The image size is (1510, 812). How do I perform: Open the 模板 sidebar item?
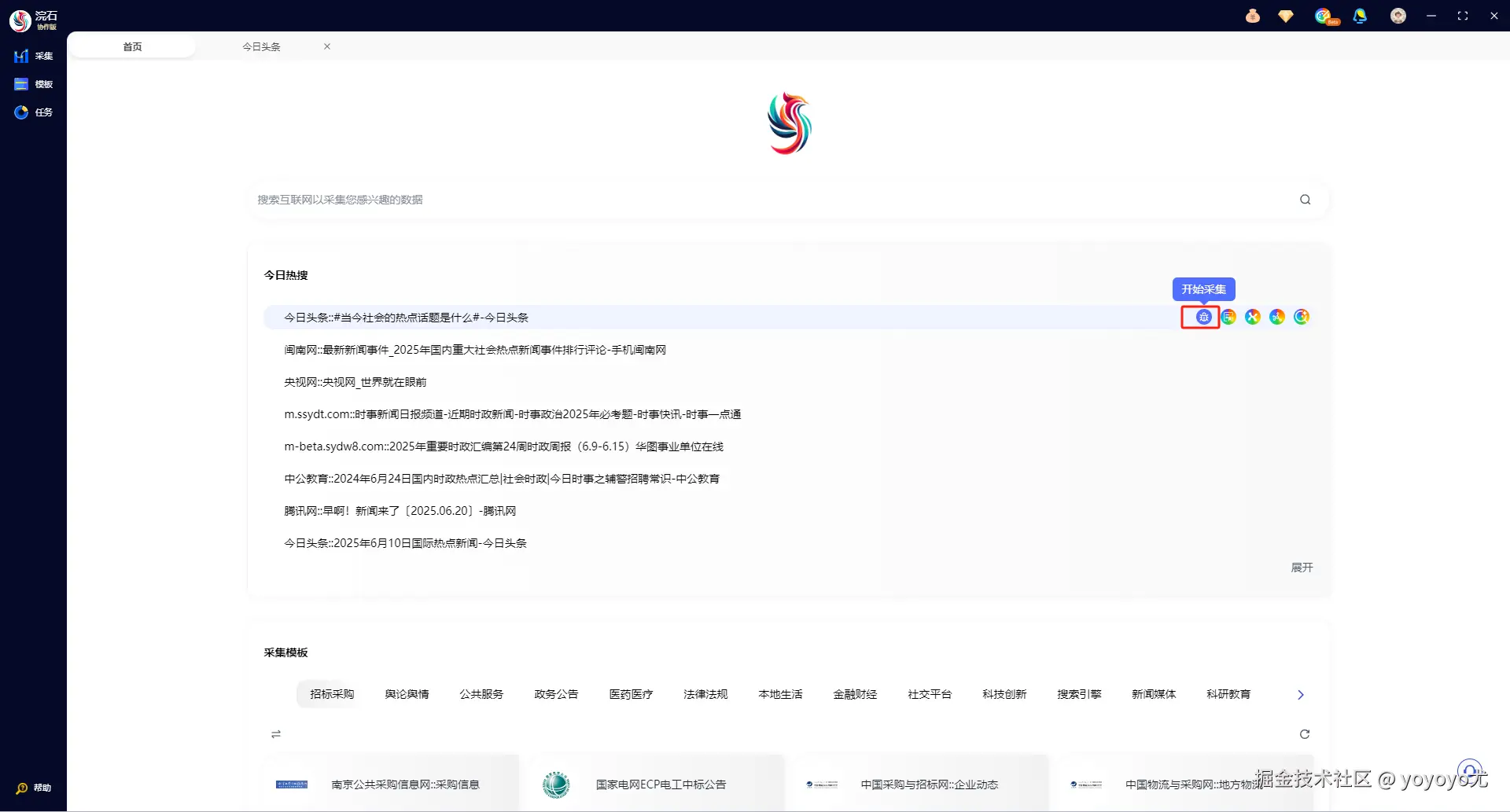point(33,84)
